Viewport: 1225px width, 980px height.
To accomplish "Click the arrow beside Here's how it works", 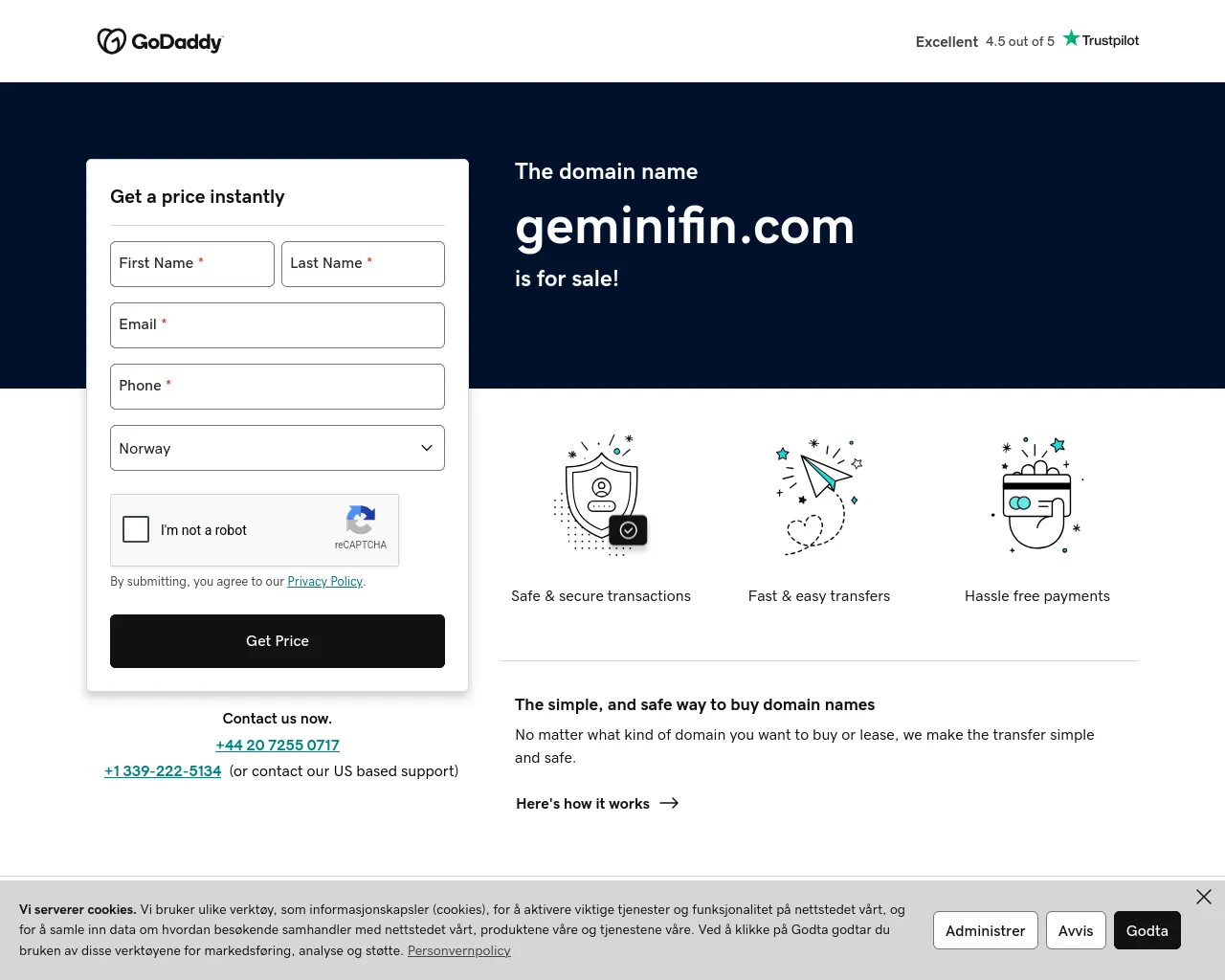I will pos(669,803).
